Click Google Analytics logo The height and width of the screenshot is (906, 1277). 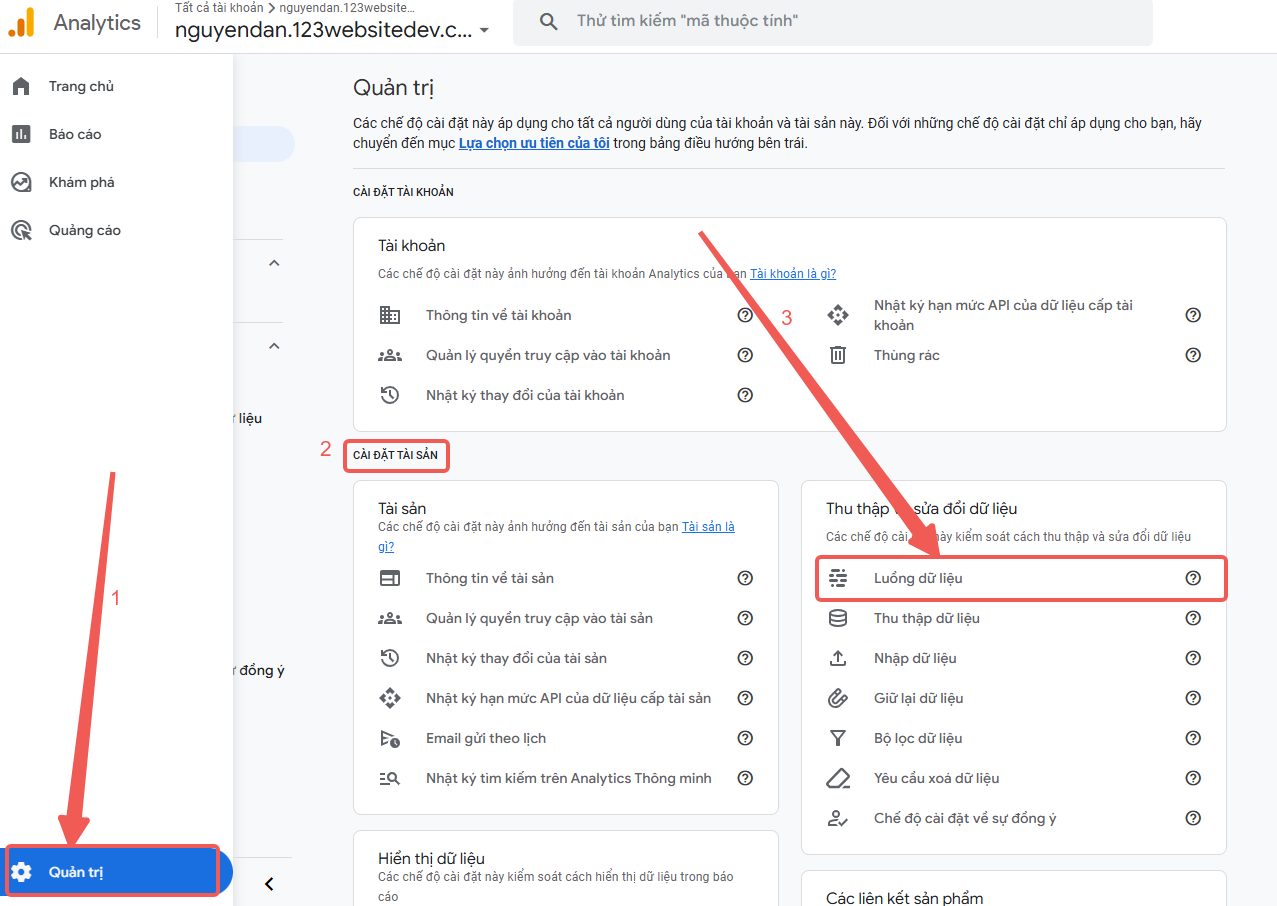[x=22, y=22]
